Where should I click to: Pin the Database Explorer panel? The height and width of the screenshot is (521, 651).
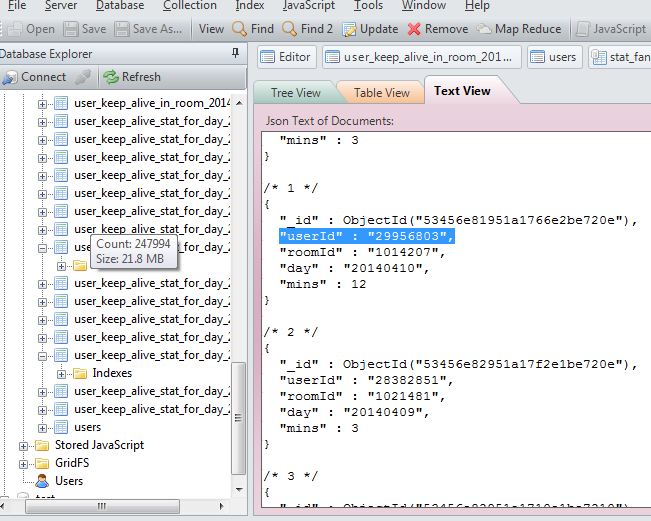(235, 53)
